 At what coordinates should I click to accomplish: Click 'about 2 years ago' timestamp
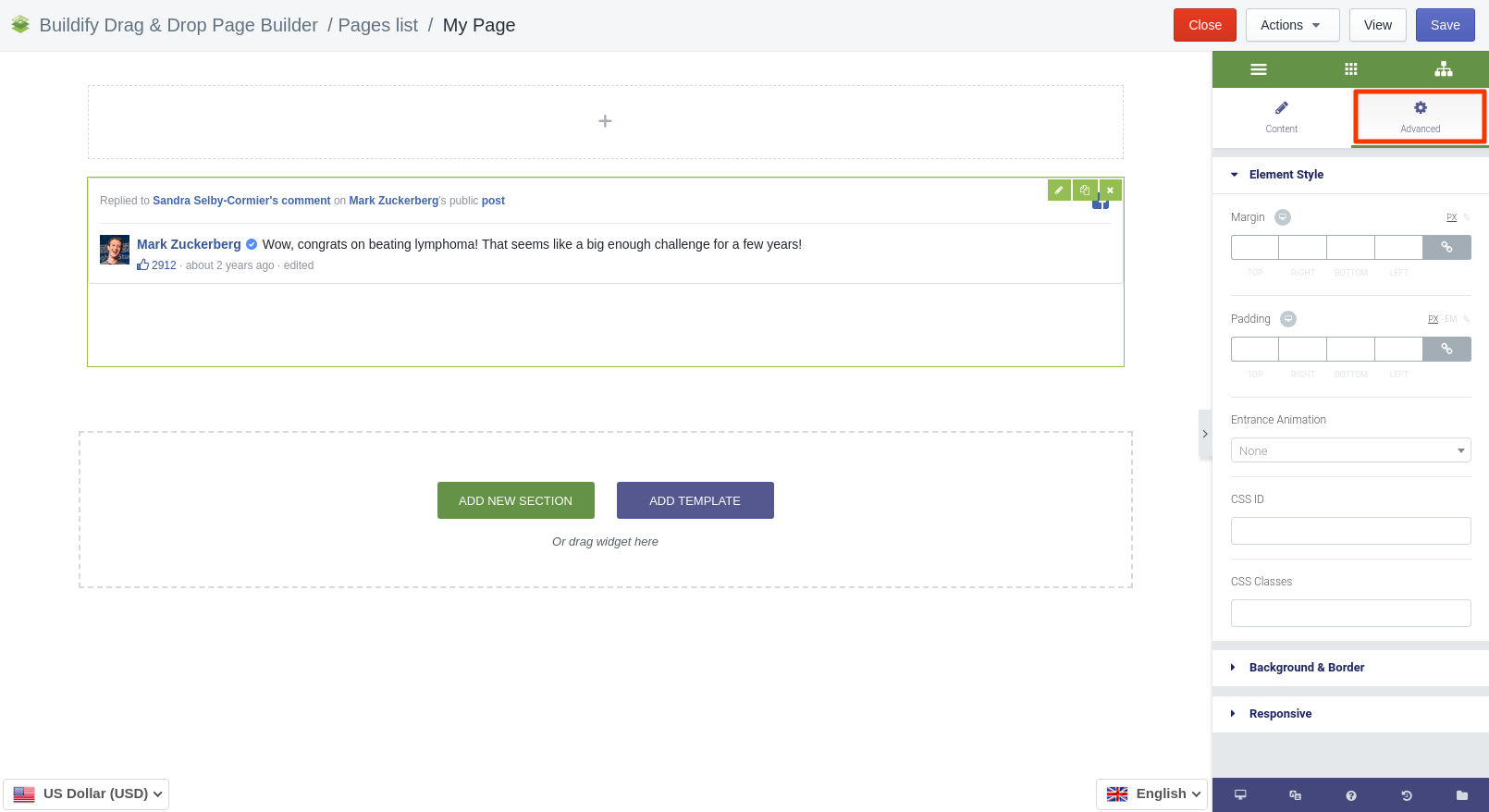click(229, 265)
